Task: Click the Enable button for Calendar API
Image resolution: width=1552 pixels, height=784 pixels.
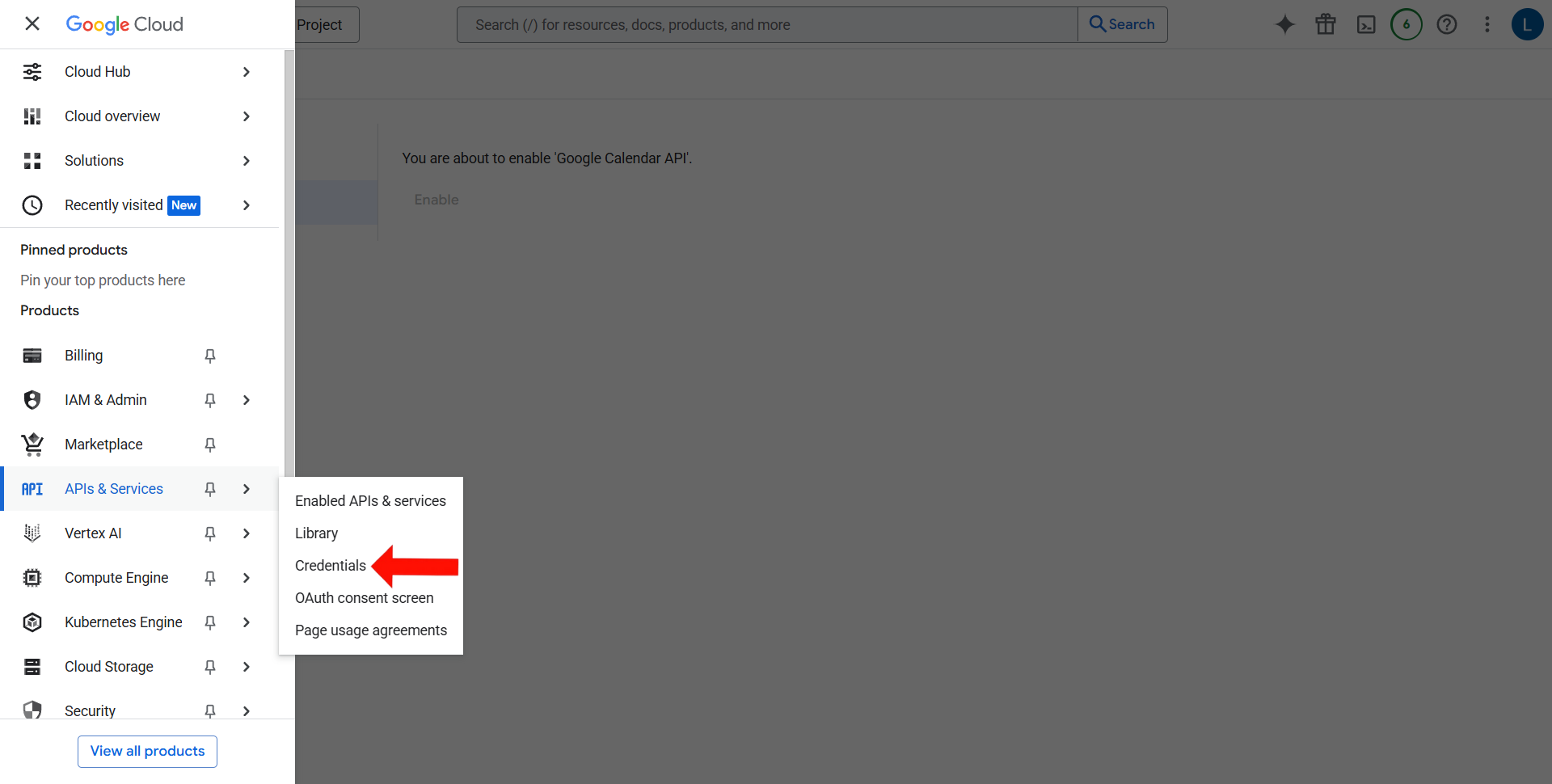Action: (436, 200)
